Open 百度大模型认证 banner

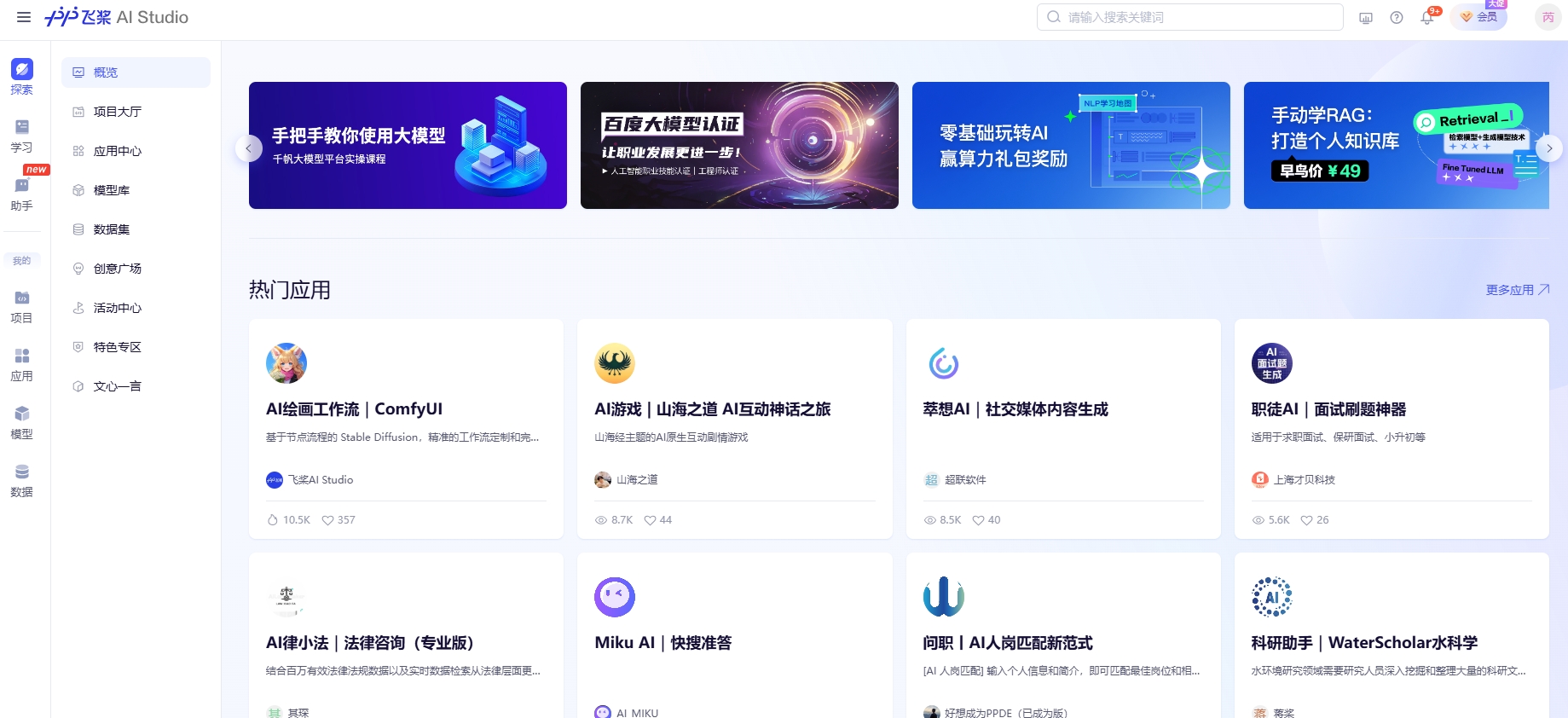pyautogui.click(x=739, y=145)
